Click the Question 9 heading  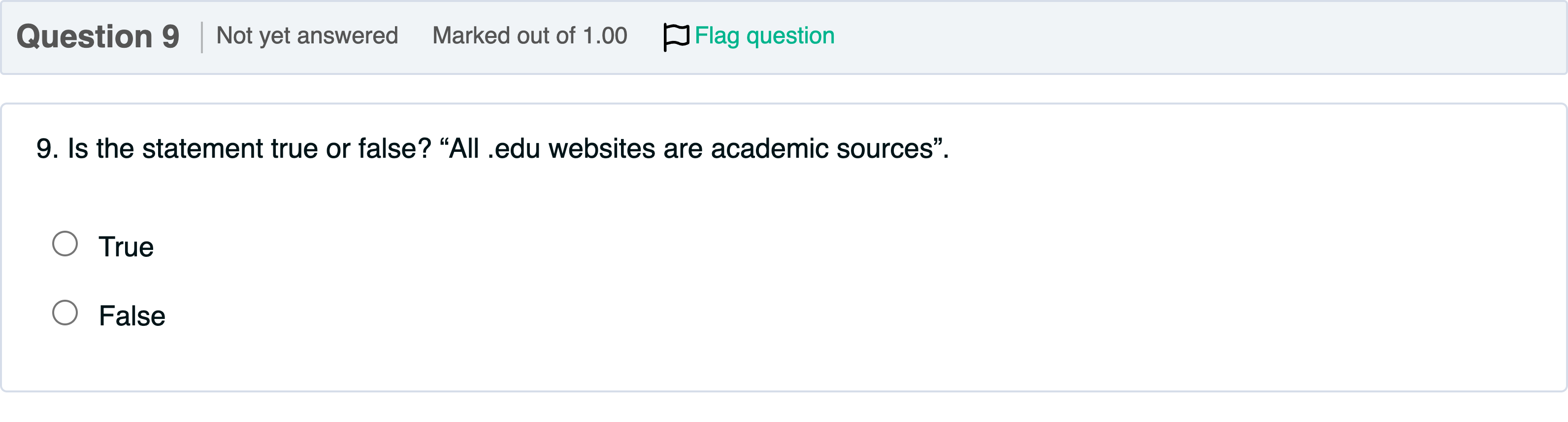98,36
